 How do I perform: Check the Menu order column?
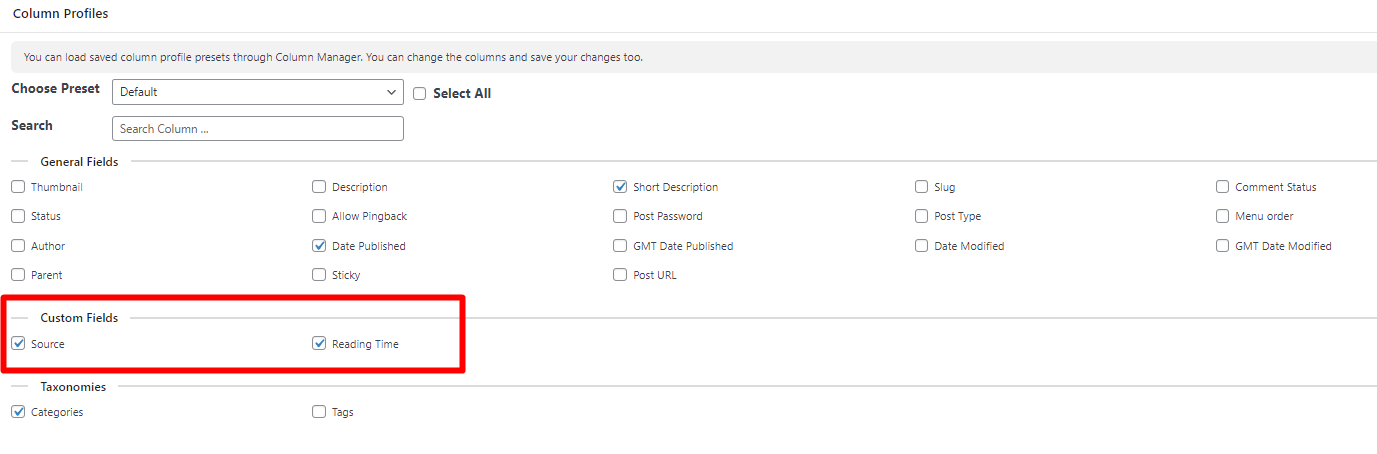[x=1222, y=216]
